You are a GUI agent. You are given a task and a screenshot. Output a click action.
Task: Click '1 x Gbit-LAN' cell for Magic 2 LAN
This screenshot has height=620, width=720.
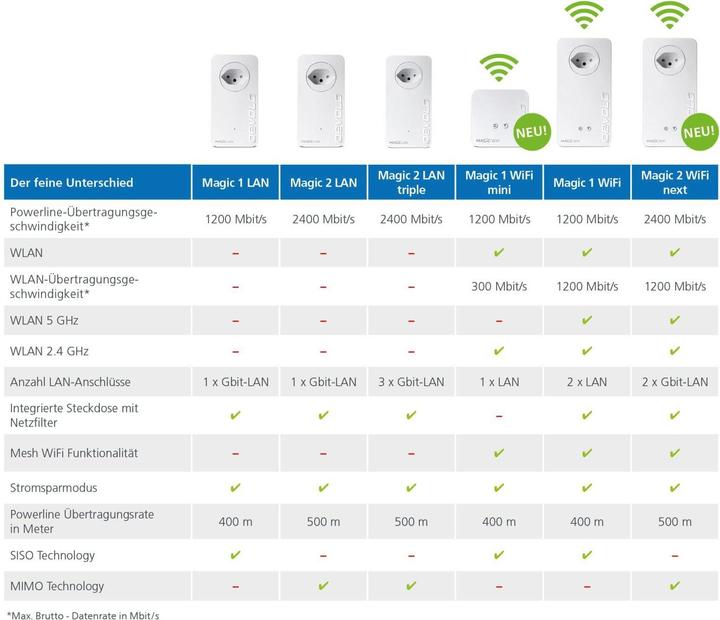coord(323,382)
